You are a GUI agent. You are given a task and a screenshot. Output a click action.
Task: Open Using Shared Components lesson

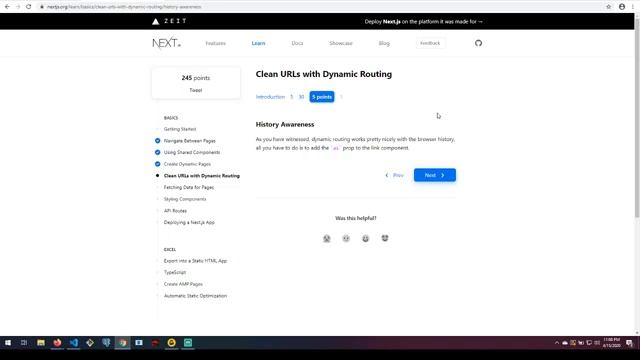click(192, 152)
